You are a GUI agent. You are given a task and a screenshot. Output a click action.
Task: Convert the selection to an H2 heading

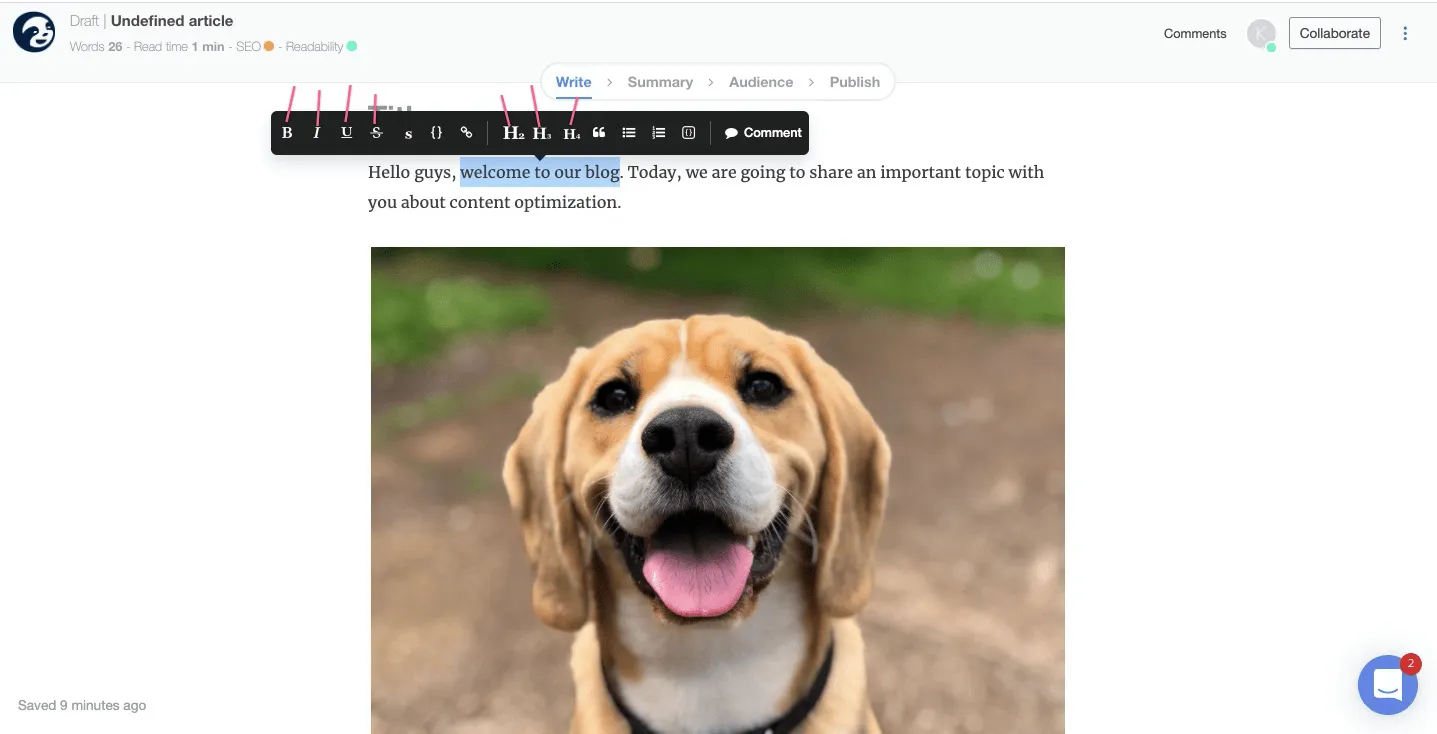[513, 133]
